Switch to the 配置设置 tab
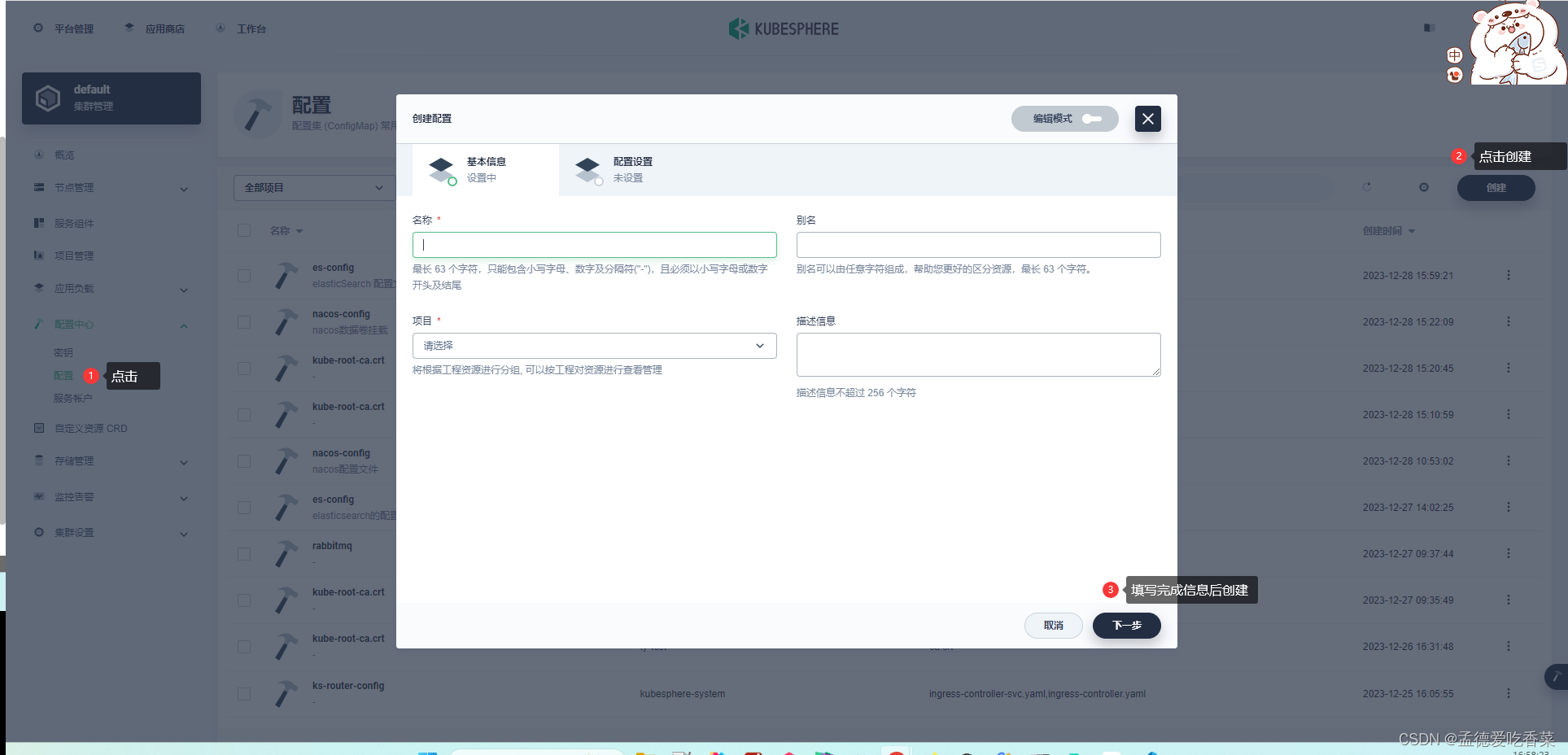The height and width of the screenshot is (755, 1568). coord(632,168)
